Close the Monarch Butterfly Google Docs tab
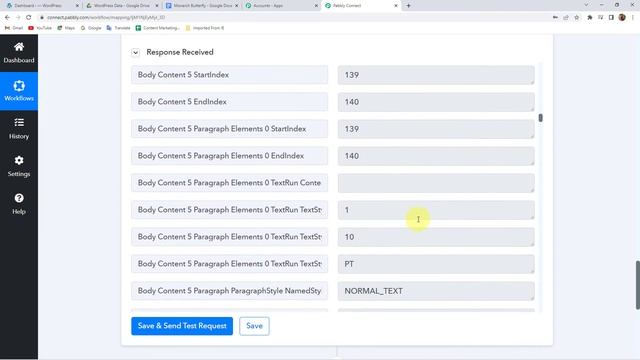 coord(236,6)
